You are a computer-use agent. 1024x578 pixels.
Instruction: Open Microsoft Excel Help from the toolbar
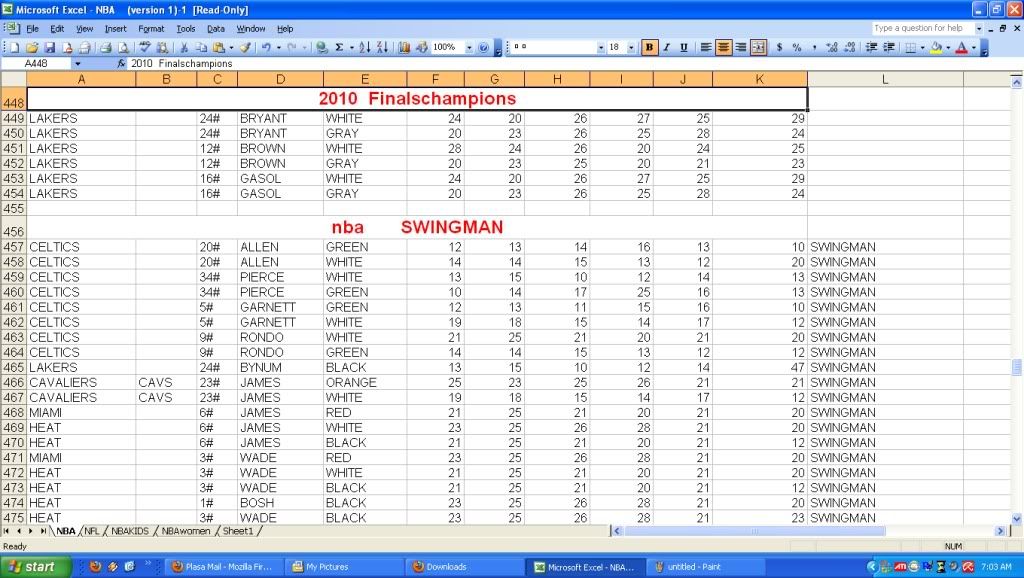click(483, 47)
